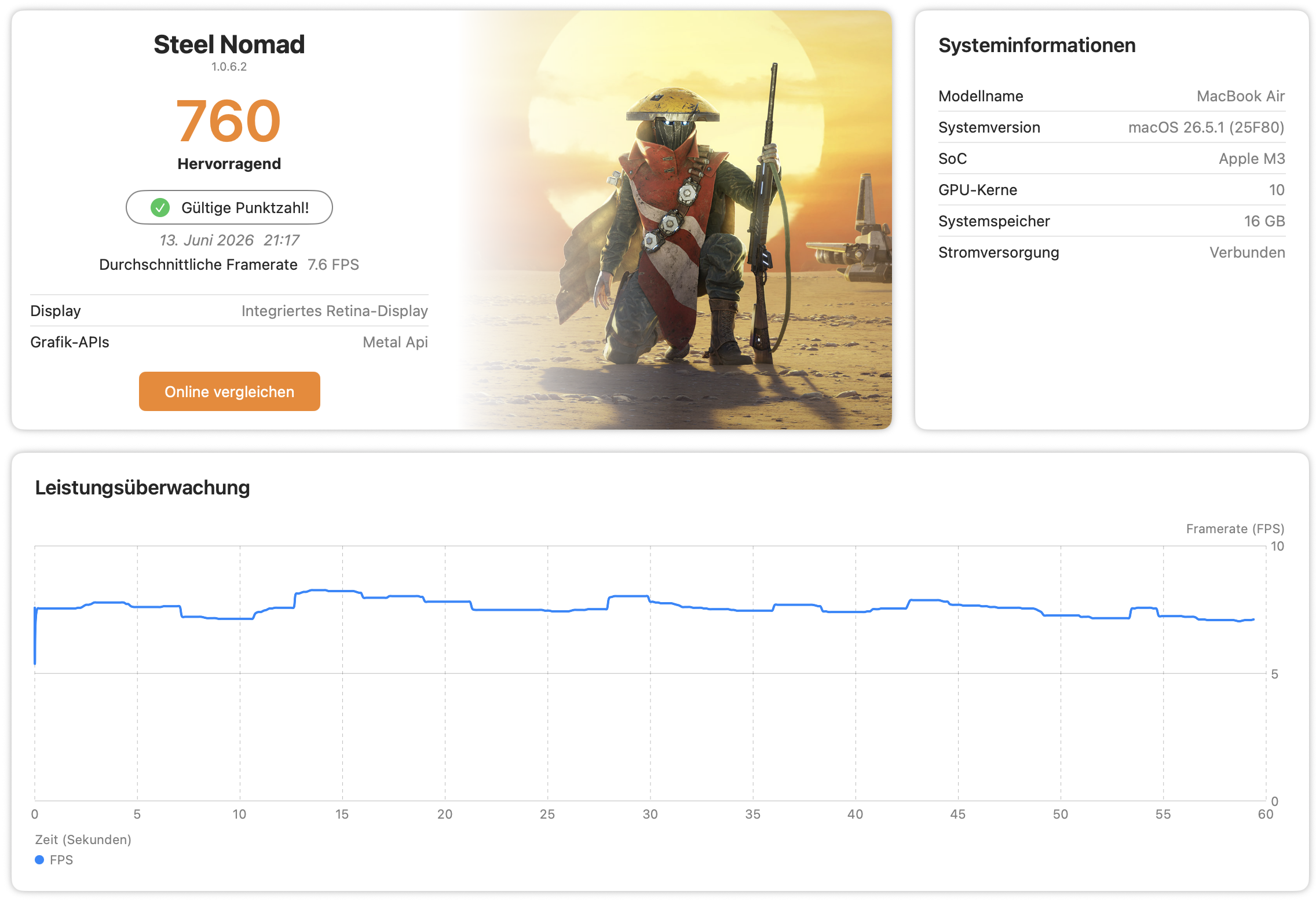Viewport: 1316px width, 902px height.
Task: Toggle the FPS legend label
Action: (61, 860)
